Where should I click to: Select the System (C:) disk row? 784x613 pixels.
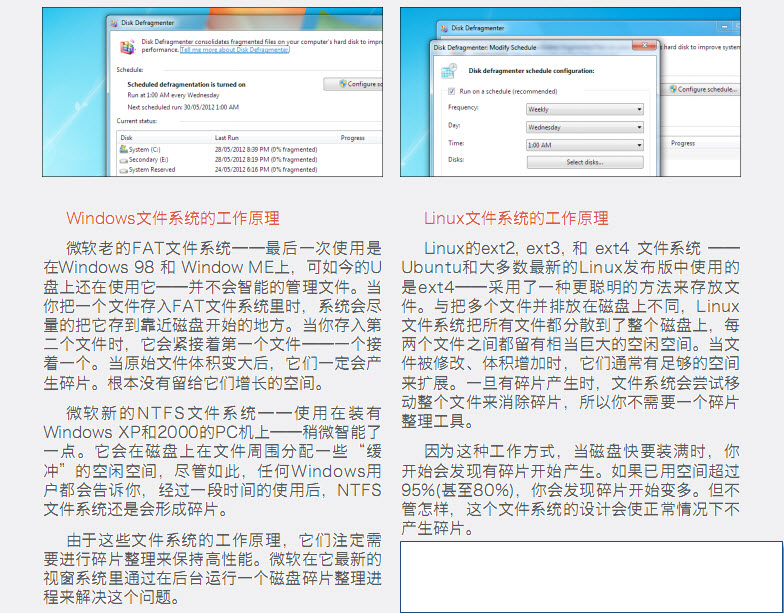250,150
